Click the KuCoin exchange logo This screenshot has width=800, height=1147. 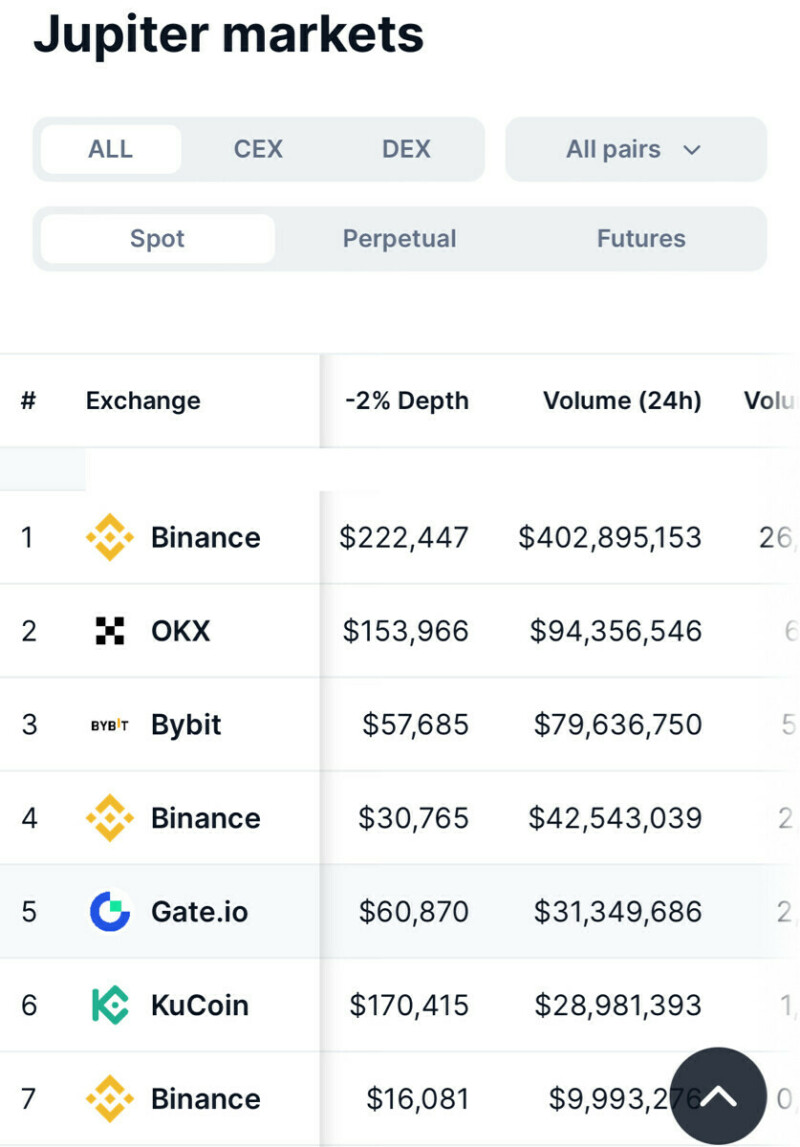[x=109, y=1005]
